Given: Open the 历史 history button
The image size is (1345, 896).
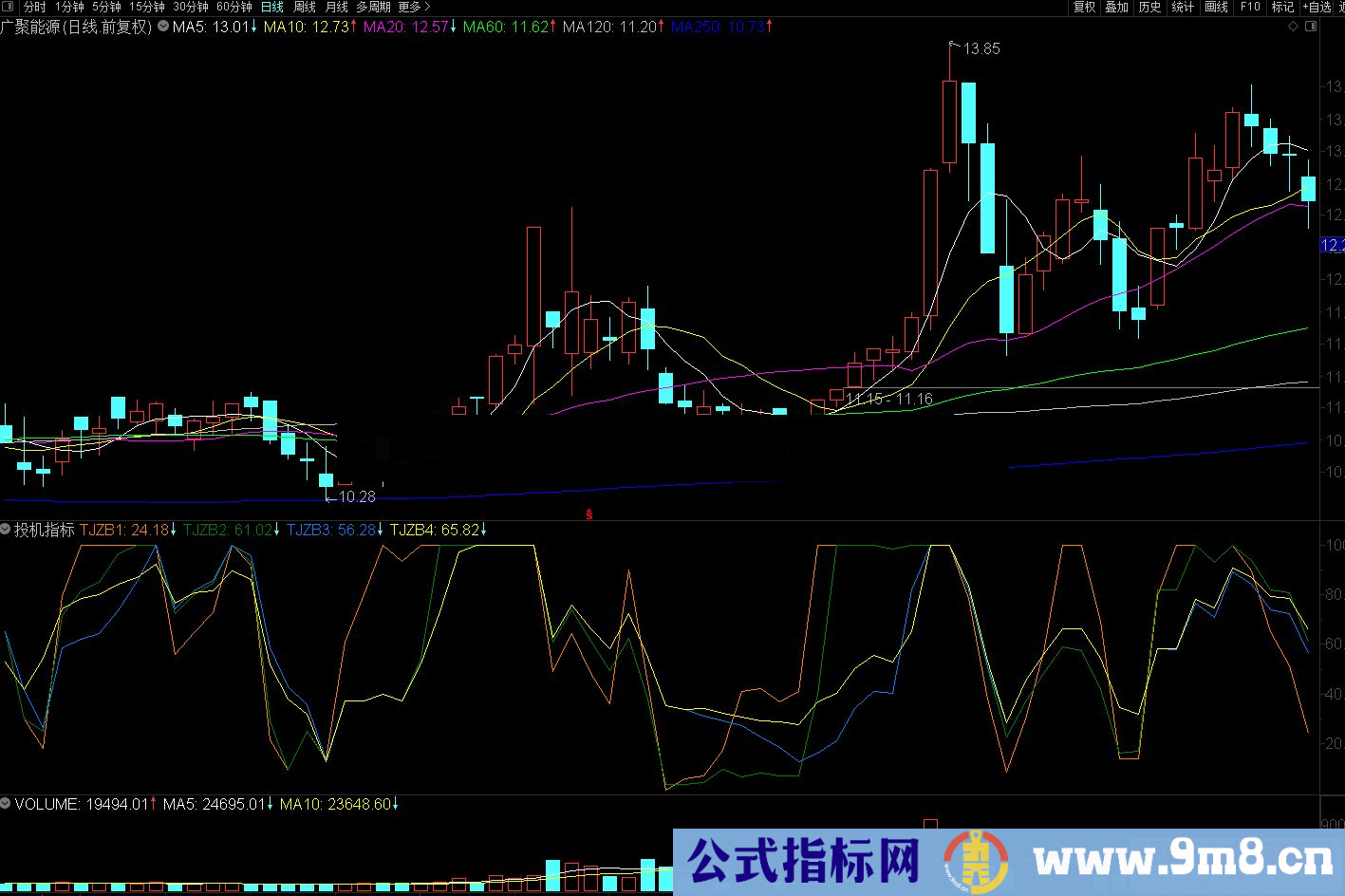Looking at the screenshot, I should coord(1149,7).
